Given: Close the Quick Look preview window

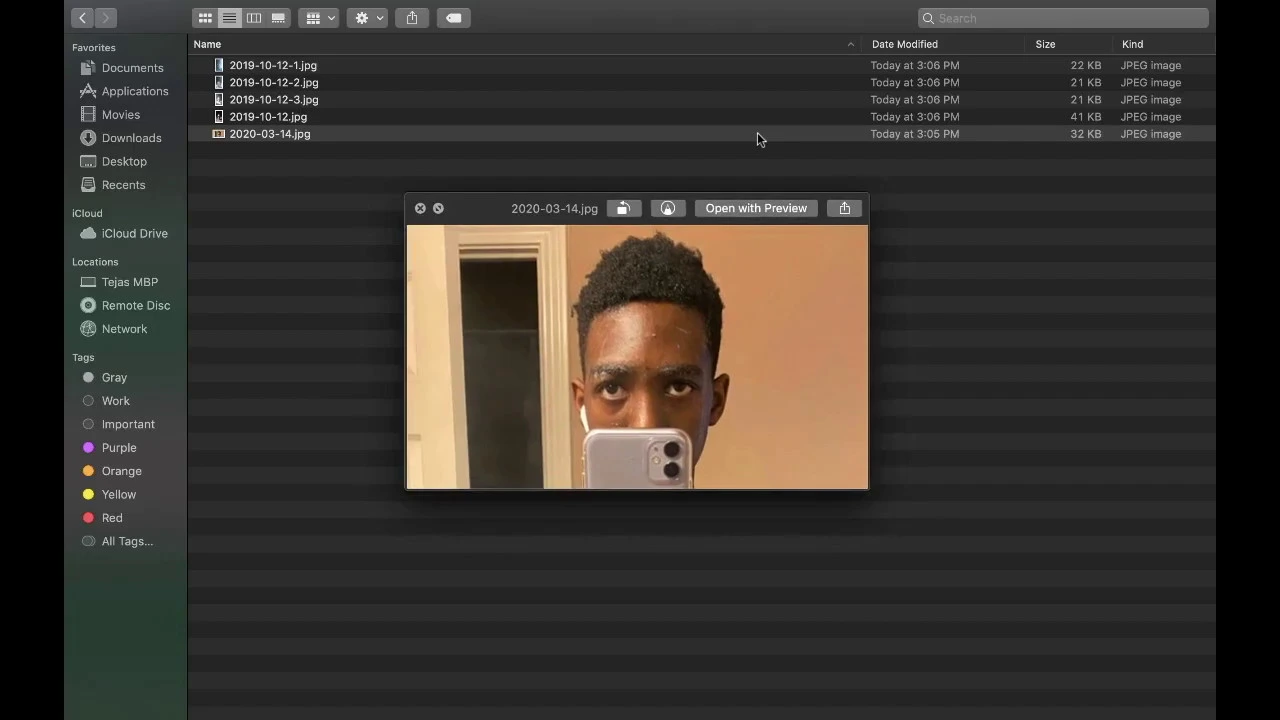Looking at the screenshot, I should click(420, 208).
